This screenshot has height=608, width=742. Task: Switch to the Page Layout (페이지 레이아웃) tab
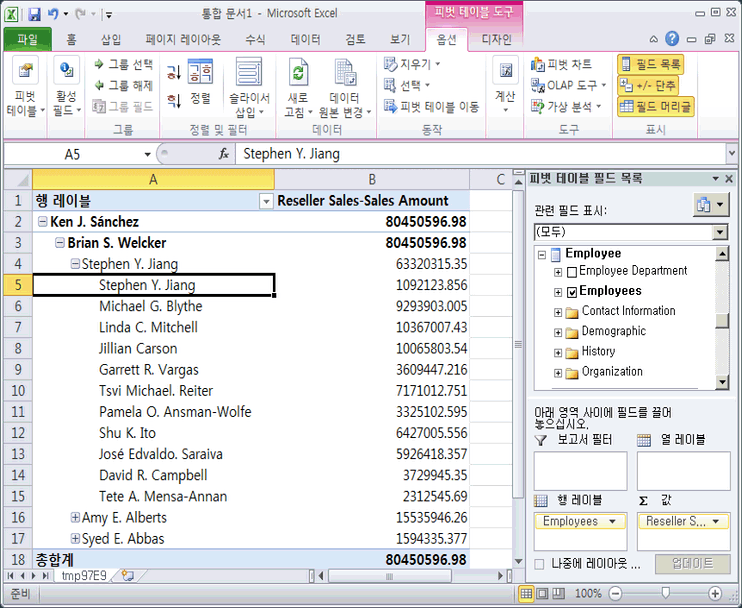pos(183,39)
